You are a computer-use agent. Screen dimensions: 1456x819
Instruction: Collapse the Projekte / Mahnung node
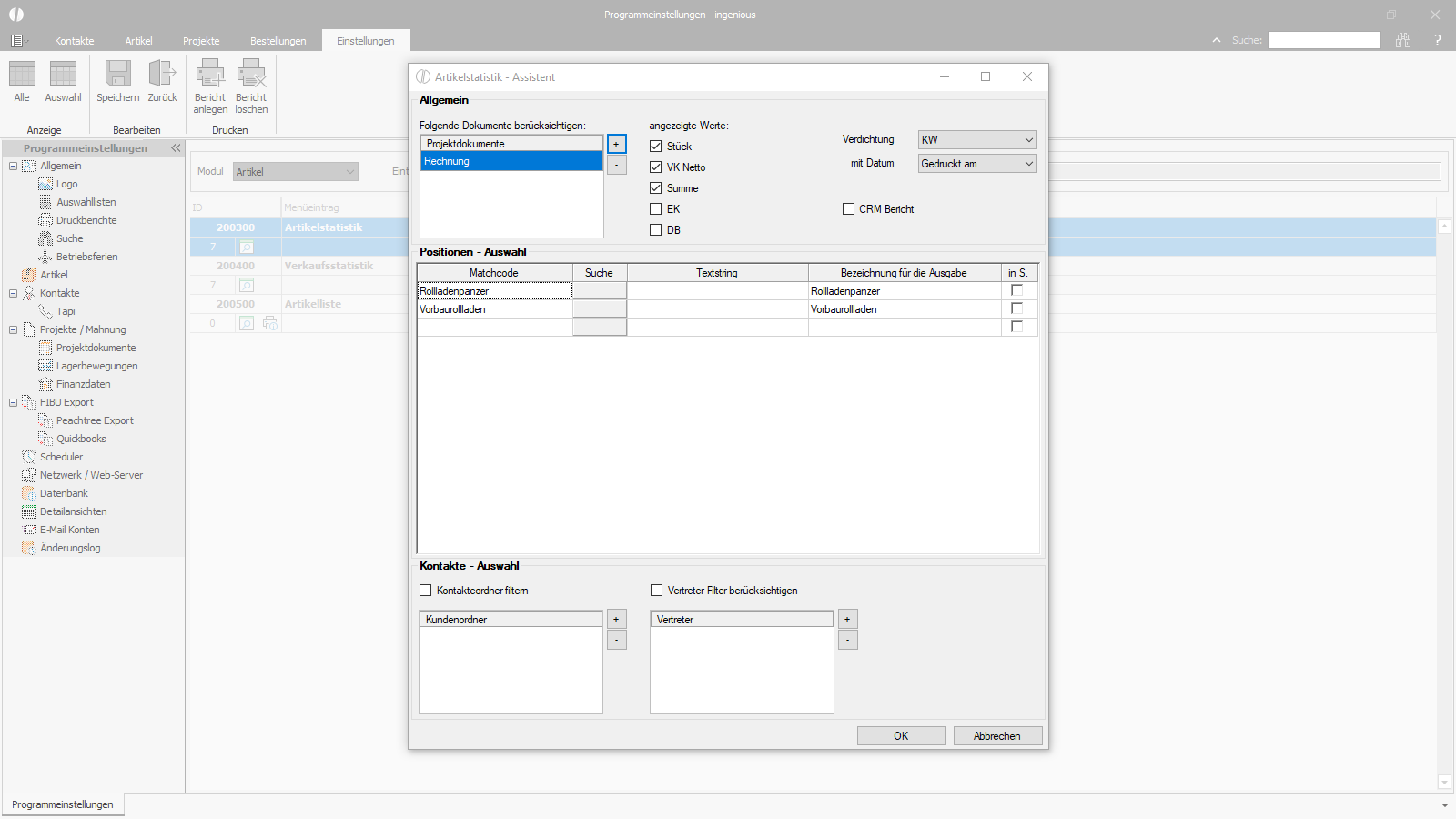[x=13, y=329]
